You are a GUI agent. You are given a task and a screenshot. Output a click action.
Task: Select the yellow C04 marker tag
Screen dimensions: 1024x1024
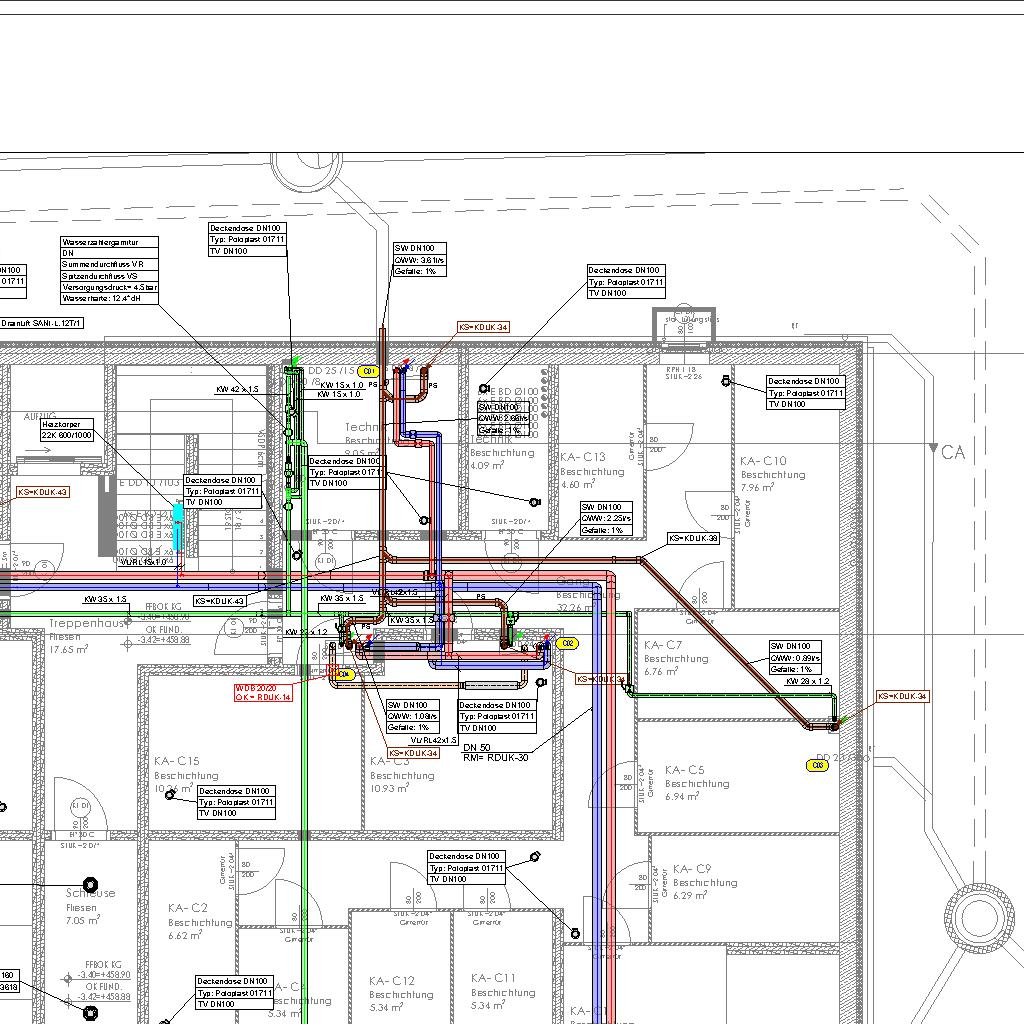pos(344,675)
